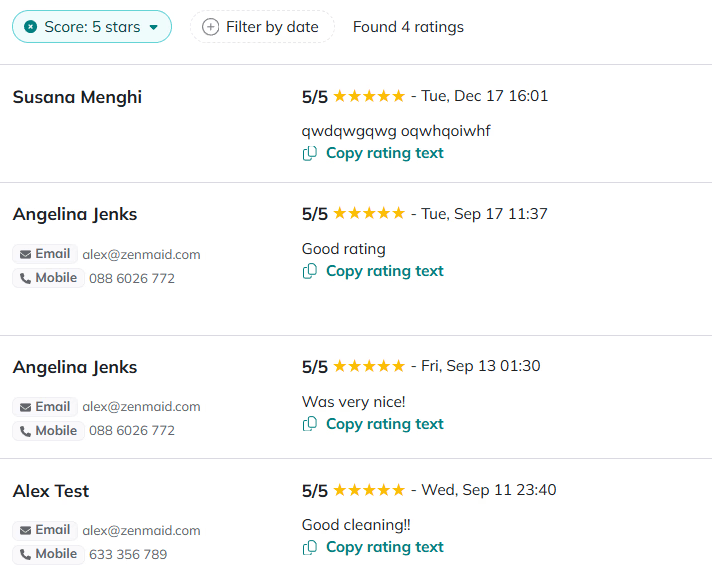Copy rating text for Alex Test's review

pyautogui.click(x=384, y=547)
